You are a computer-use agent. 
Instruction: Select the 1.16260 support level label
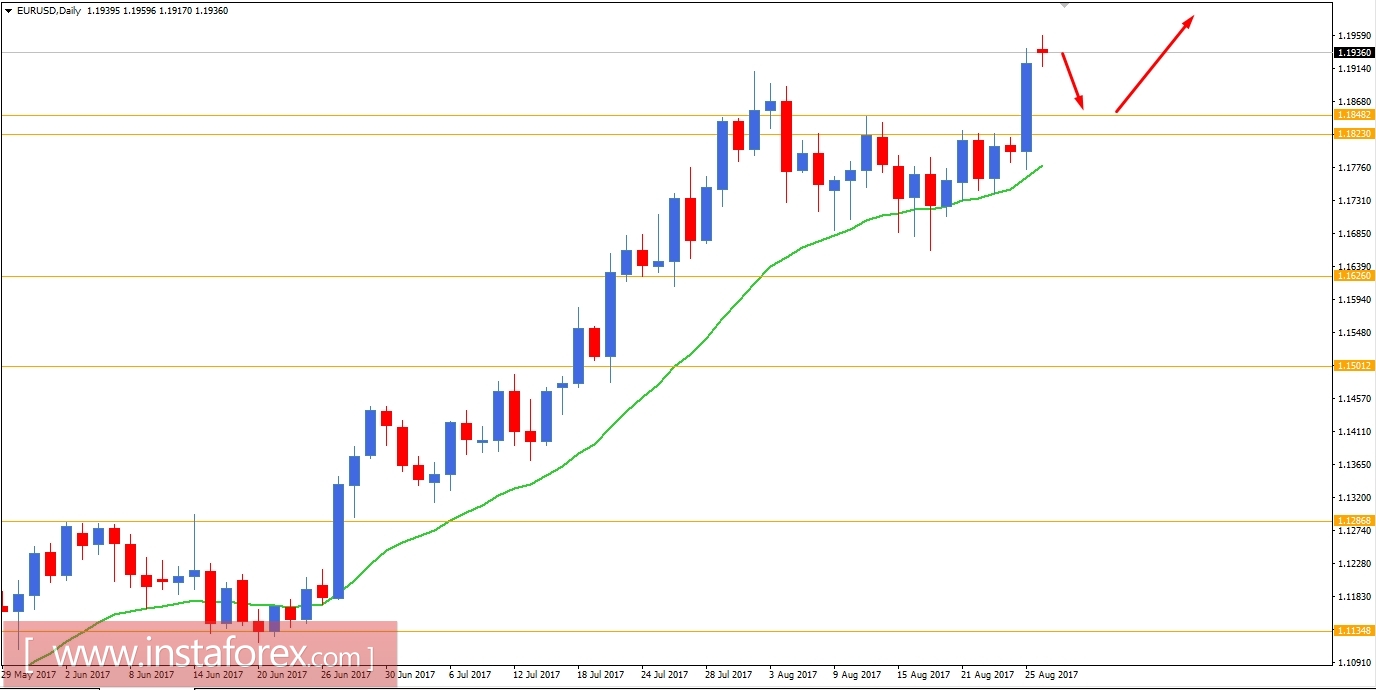click(1355, 277)
